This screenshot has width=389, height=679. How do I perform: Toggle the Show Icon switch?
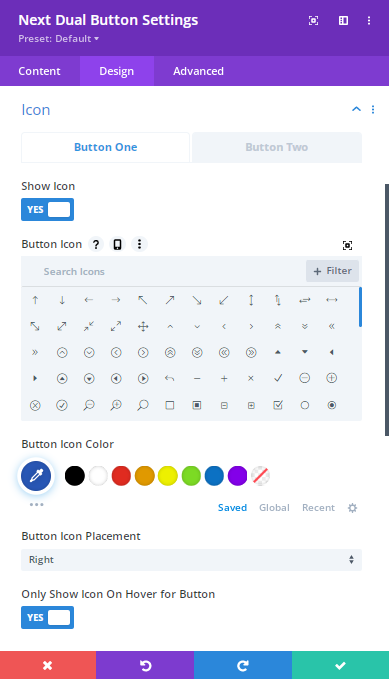(x=48, y=210)
